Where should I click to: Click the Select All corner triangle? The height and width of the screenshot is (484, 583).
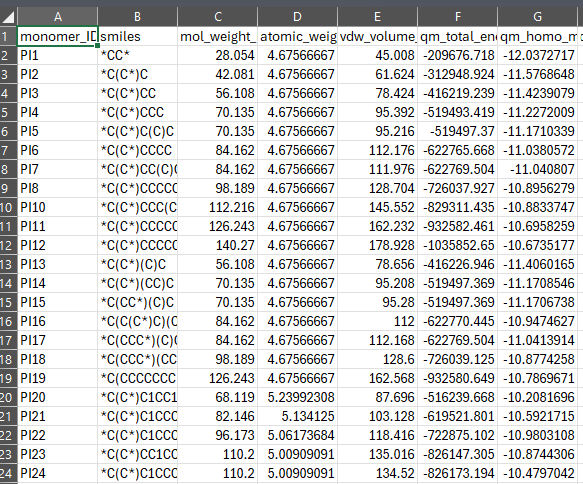(x=8, y=17)
